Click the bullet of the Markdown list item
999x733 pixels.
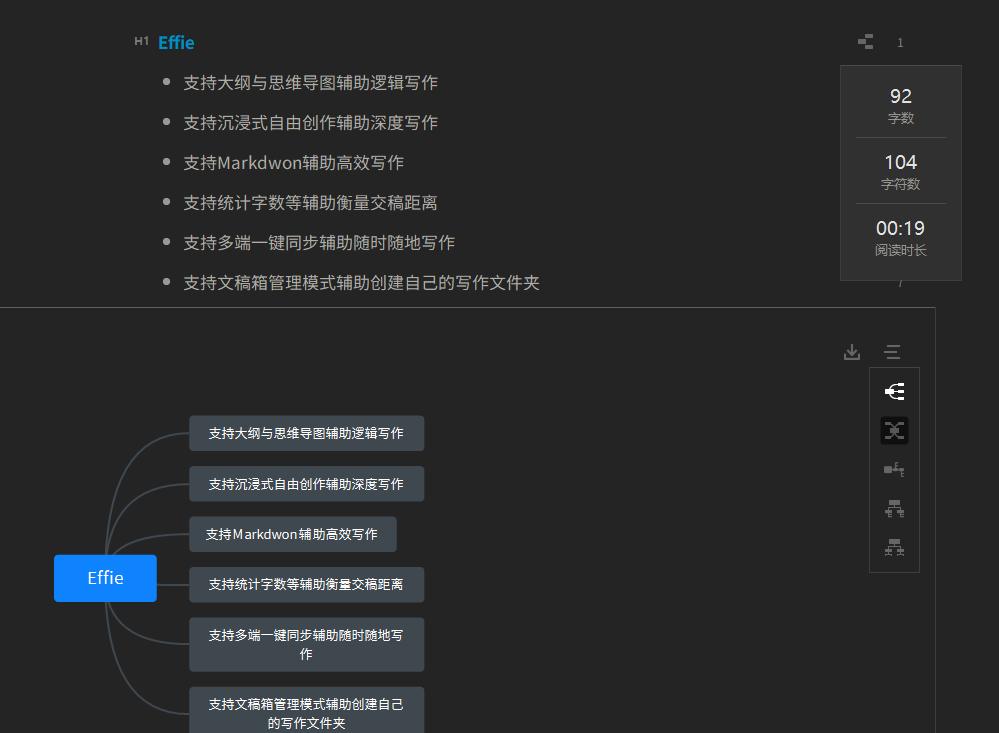tap(165, 161)
